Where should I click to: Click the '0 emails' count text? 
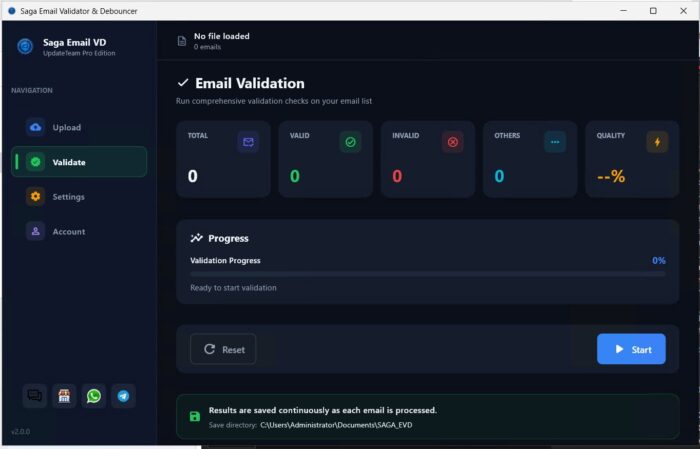coord(207,47)
